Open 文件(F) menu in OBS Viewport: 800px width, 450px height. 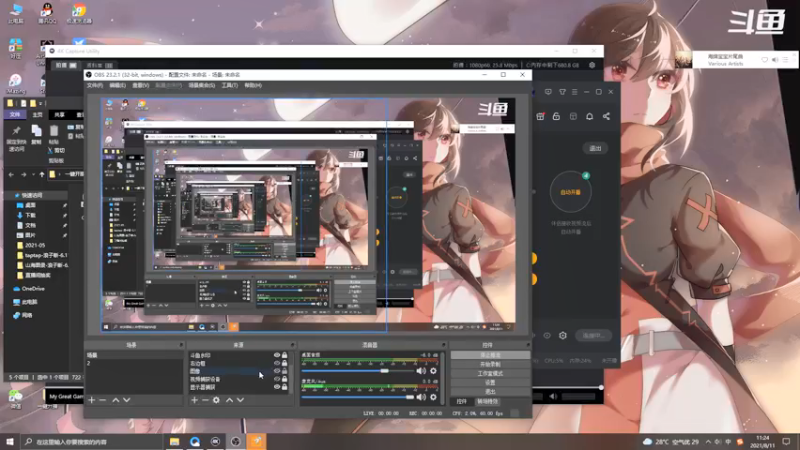95,85
